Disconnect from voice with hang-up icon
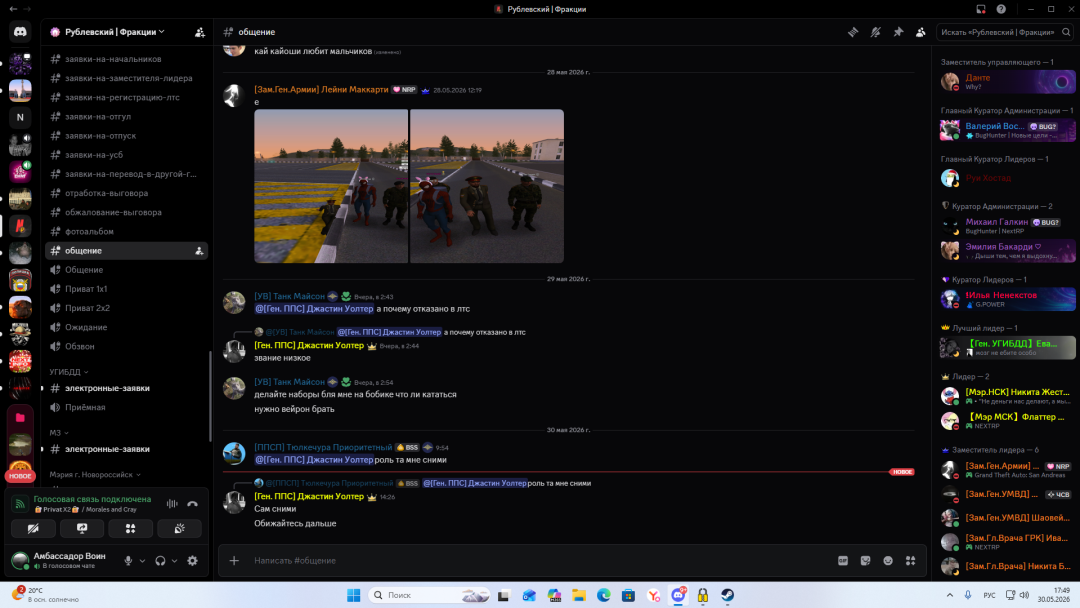The height and width of the screenshot is (608, 1080). tap(192, 504)
